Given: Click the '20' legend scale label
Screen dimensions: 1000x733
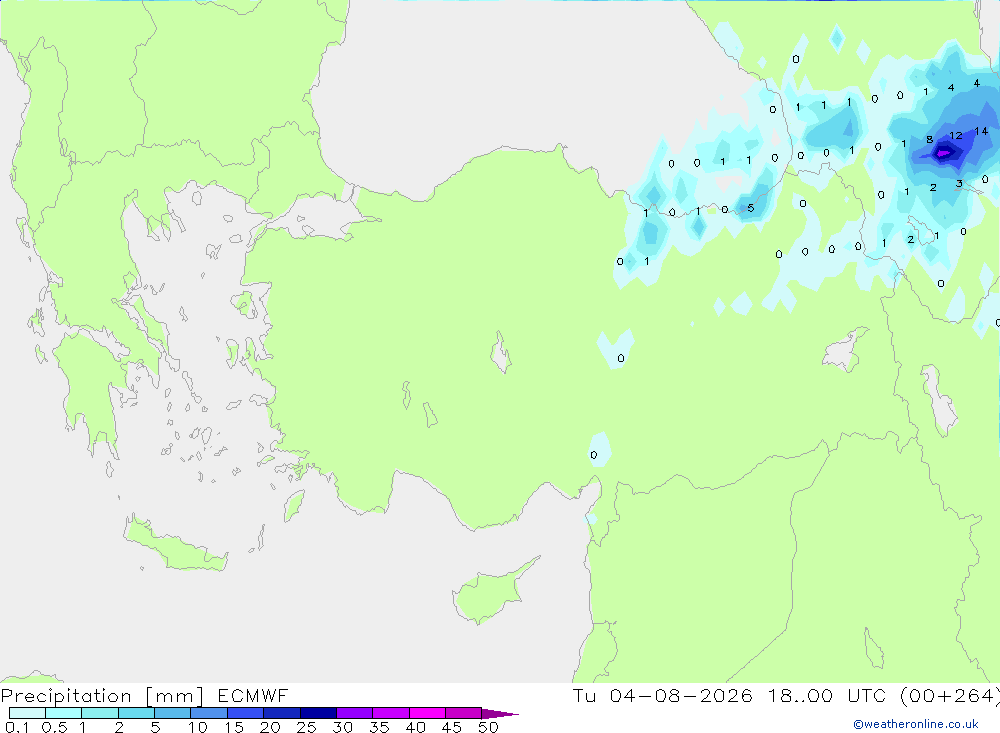Looking at the screenshot, I should [x=270, y=727].
